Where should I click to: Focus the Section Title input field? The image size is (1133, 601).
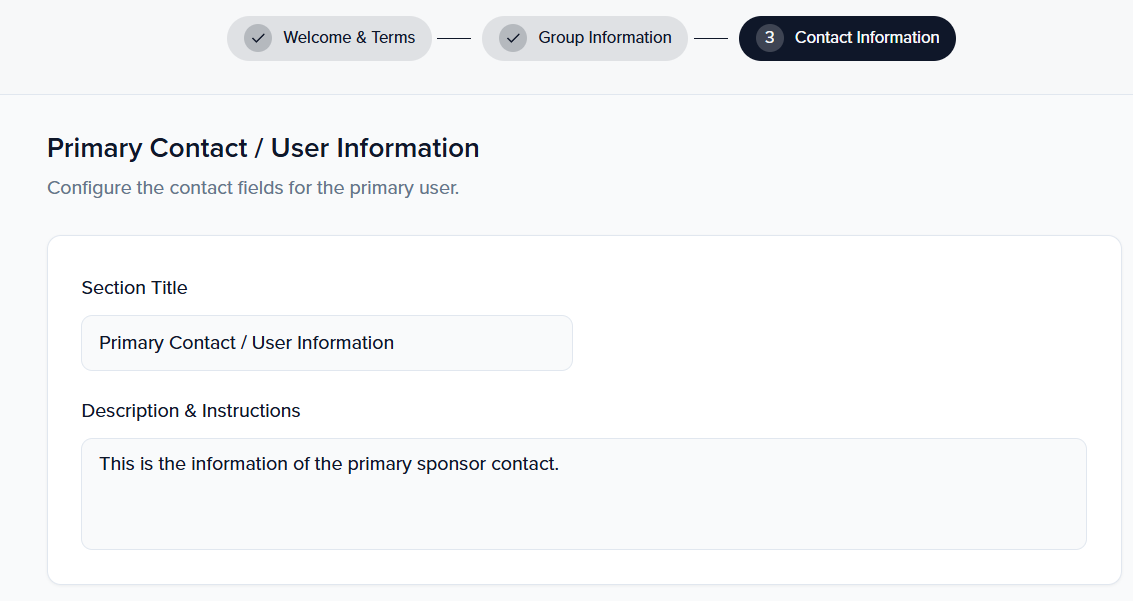(326, 343)
